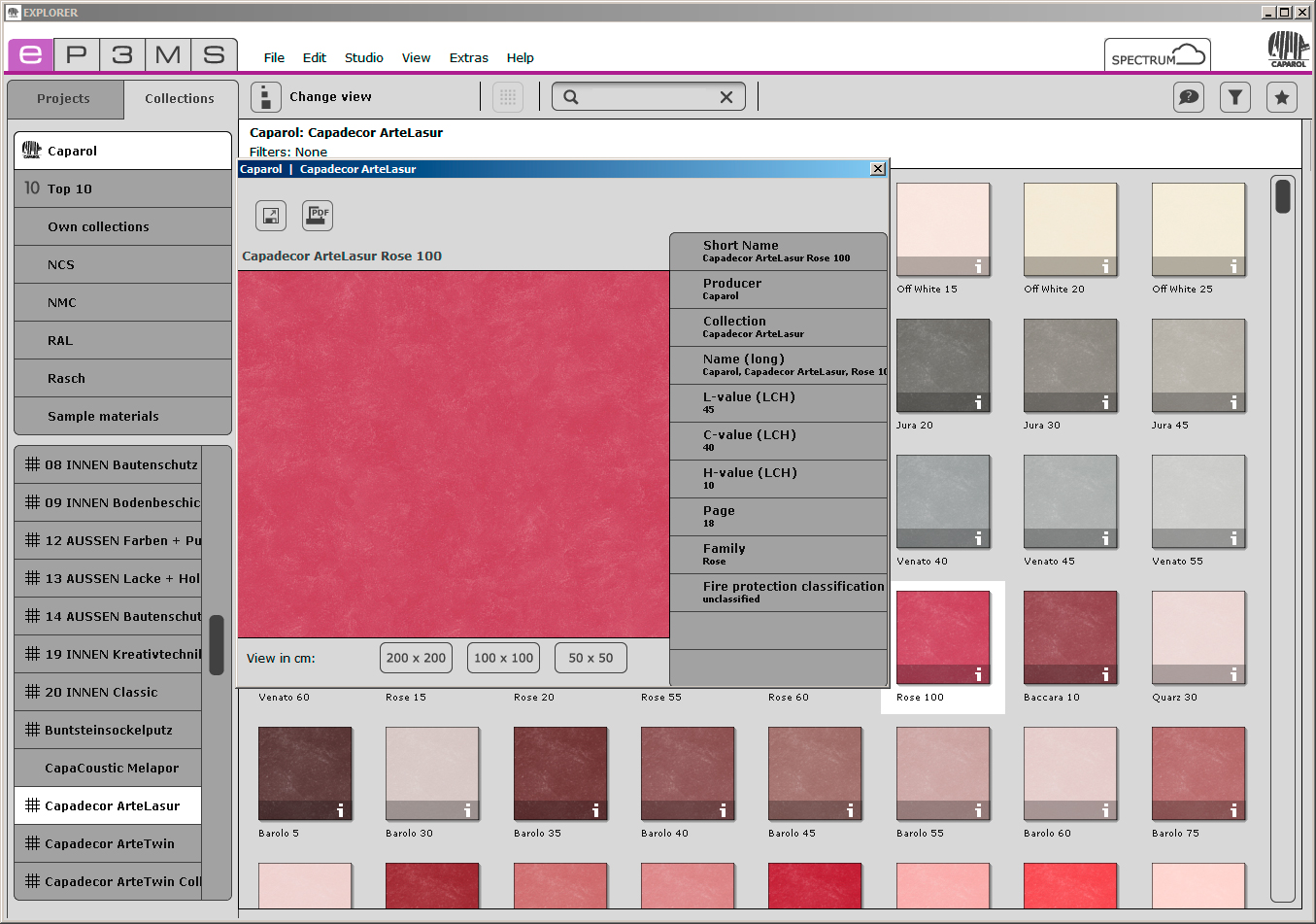Click the collections list scrollbar handle

(x=217, y=644)
